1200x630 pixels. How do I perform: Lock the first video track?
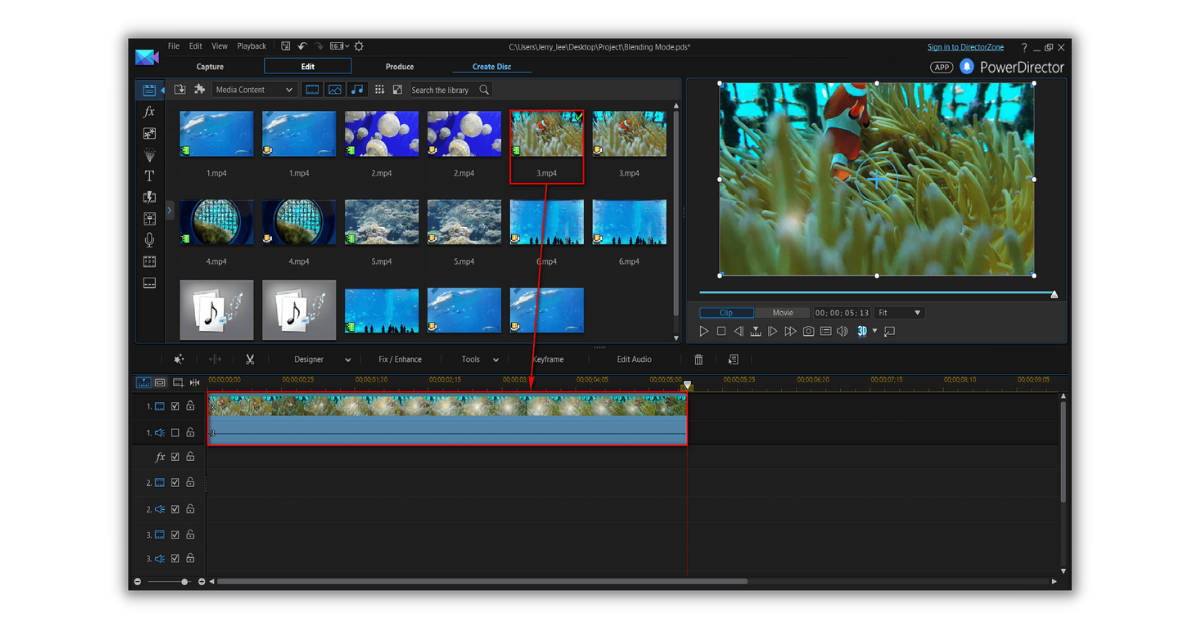(190, 405)
